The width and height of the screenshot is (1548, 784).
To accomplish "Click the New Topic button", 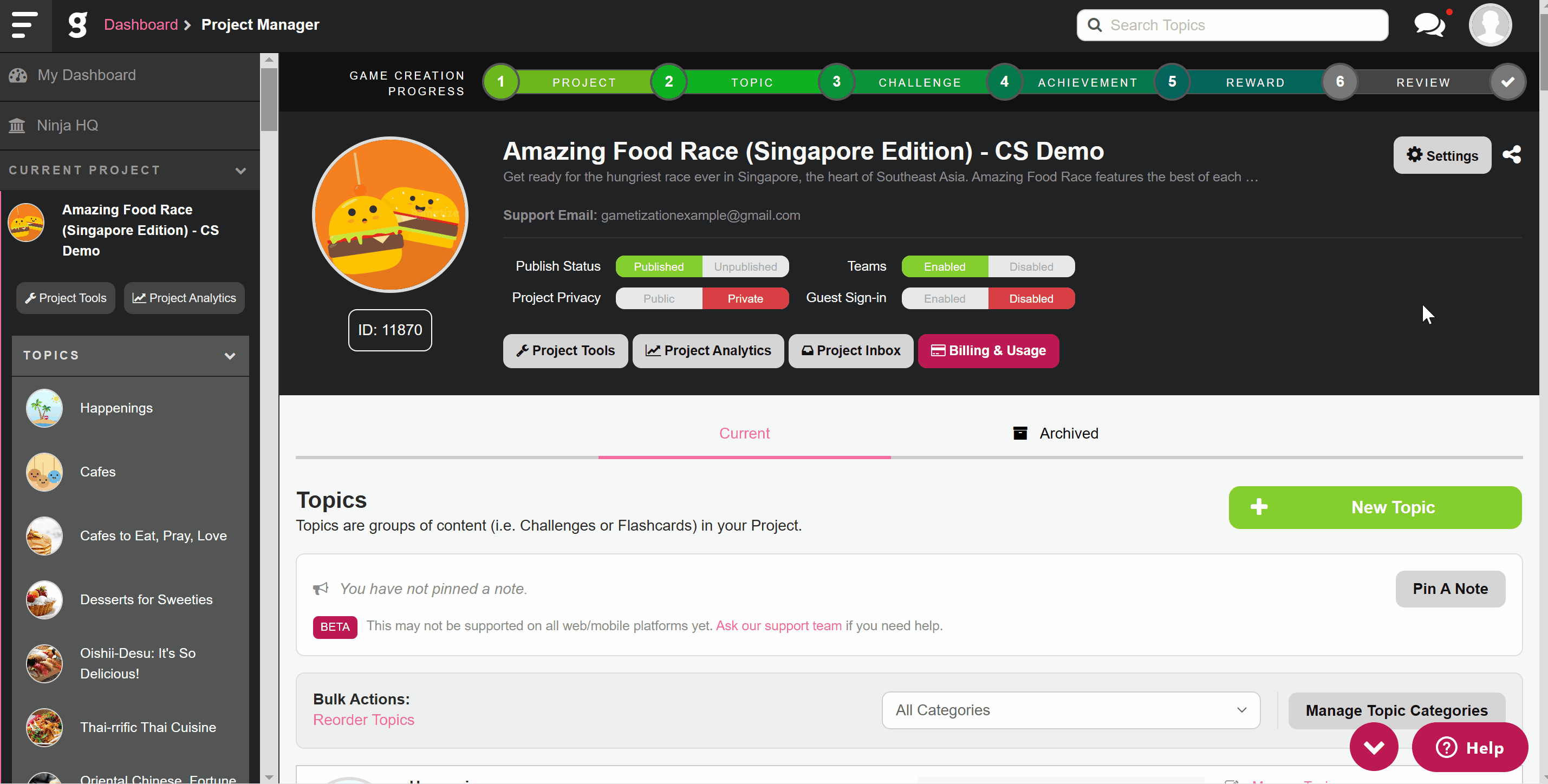I will pyautogui.click(x=1375, y=508).
